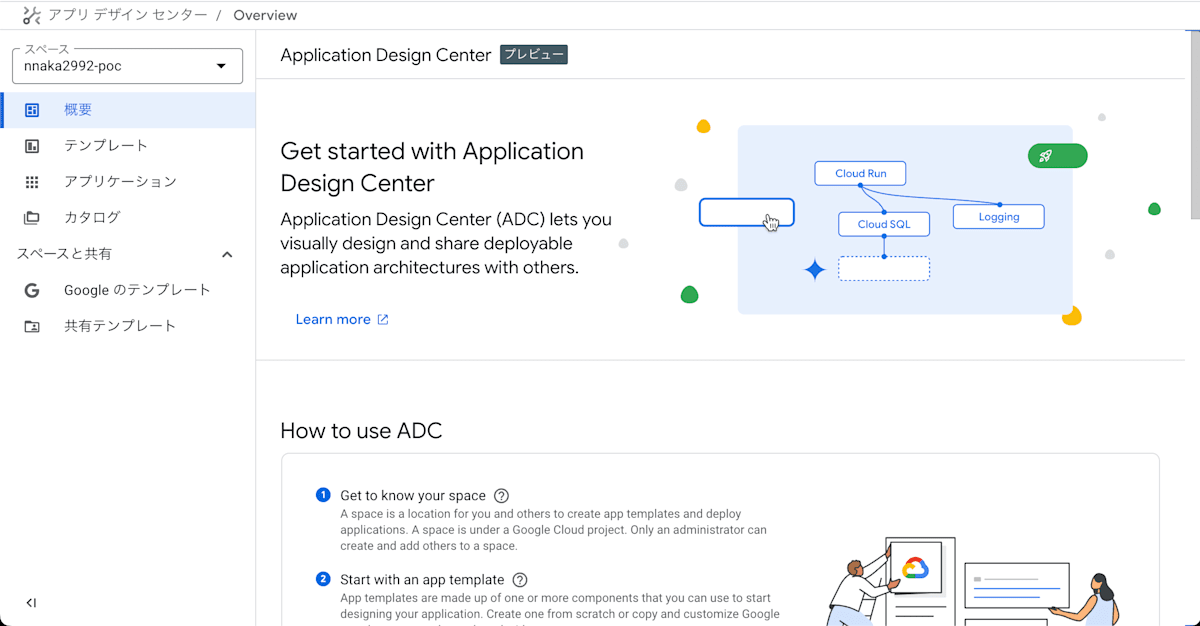Select 概要 in the sidebar

point(128,110)
